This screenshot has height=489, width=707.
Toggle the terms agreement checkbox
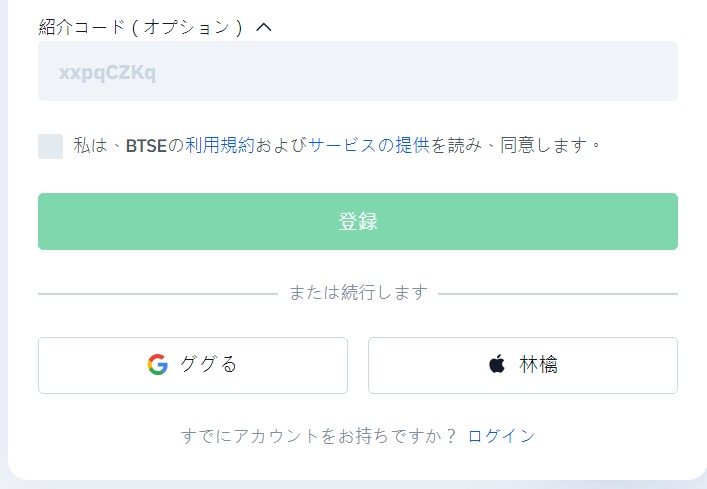pos(50,146)
